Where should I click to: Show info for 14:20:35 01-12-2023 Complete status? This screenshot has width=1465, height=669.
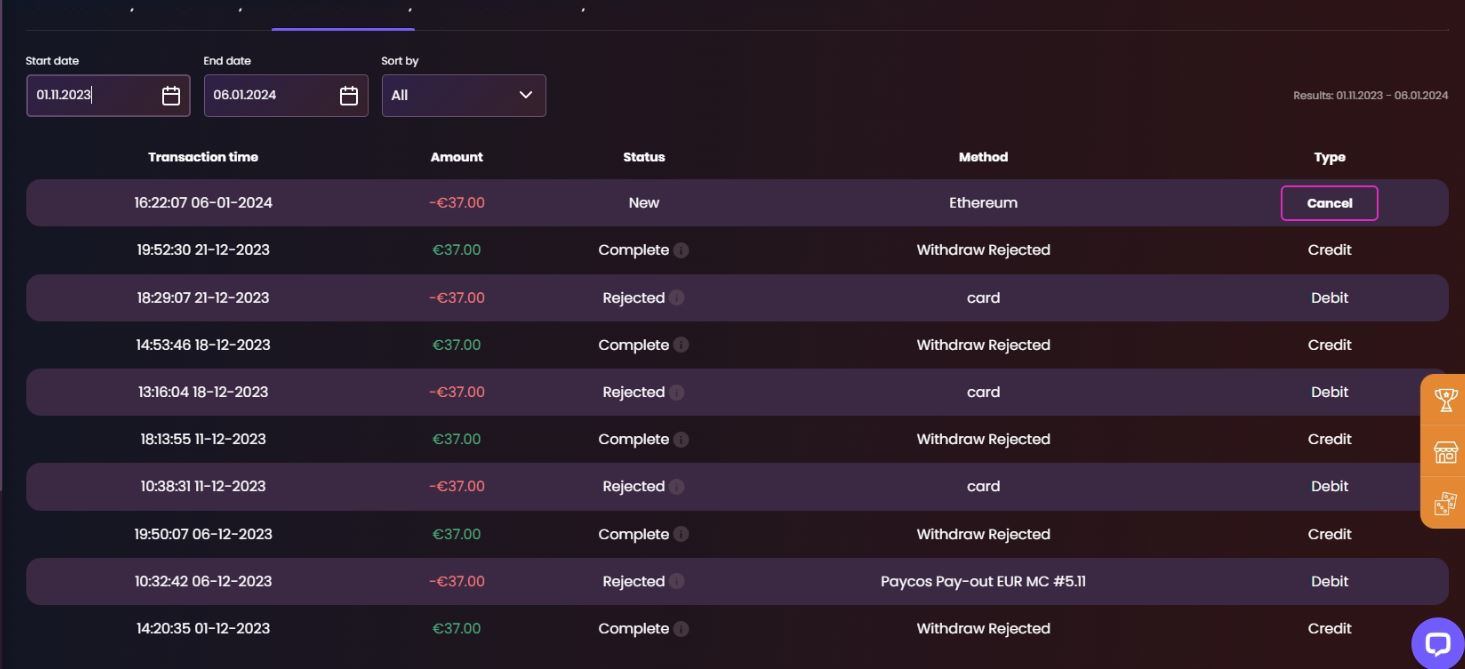[681, 629]
